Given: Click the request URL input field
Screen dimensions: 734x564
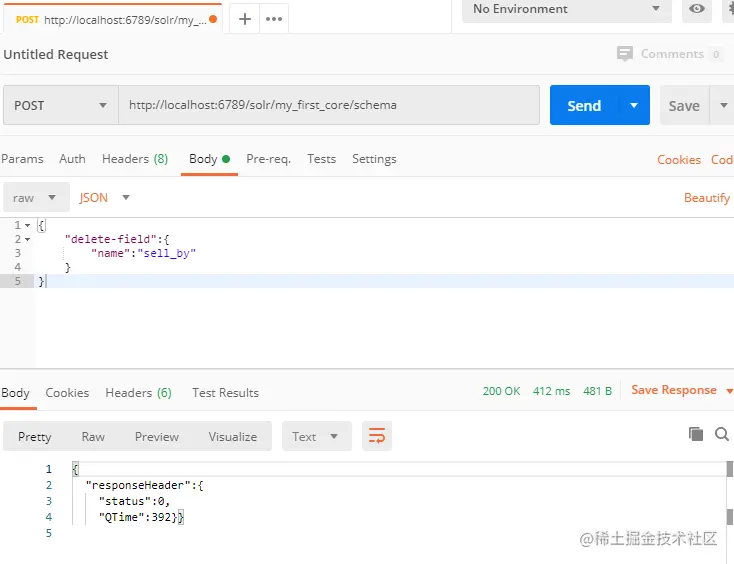Looking at the screenshot, I should [328, 105].
